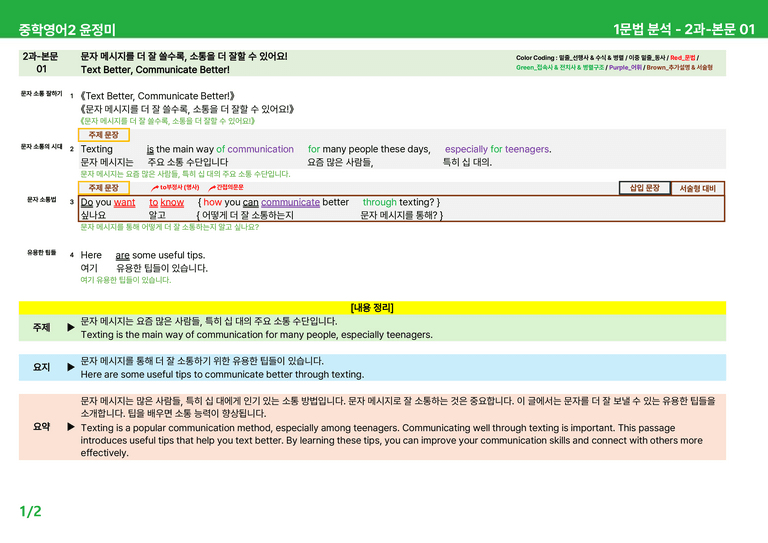The width and height of the screenshot is (768, 543).
Task: Click the yellow [내용 정리] heading bar
Action: (372, 307)
